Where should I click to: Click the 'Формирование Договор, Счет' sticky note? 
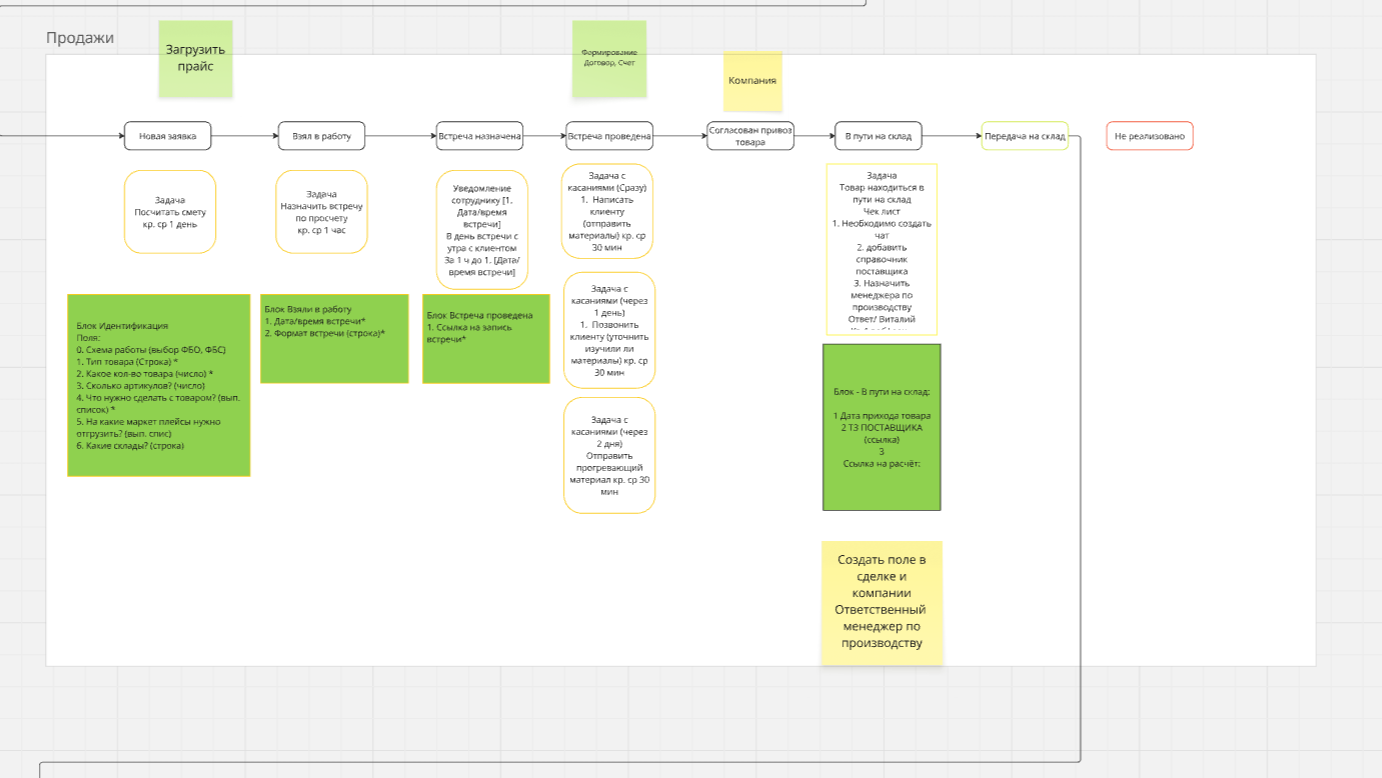[x=609, y=59]
